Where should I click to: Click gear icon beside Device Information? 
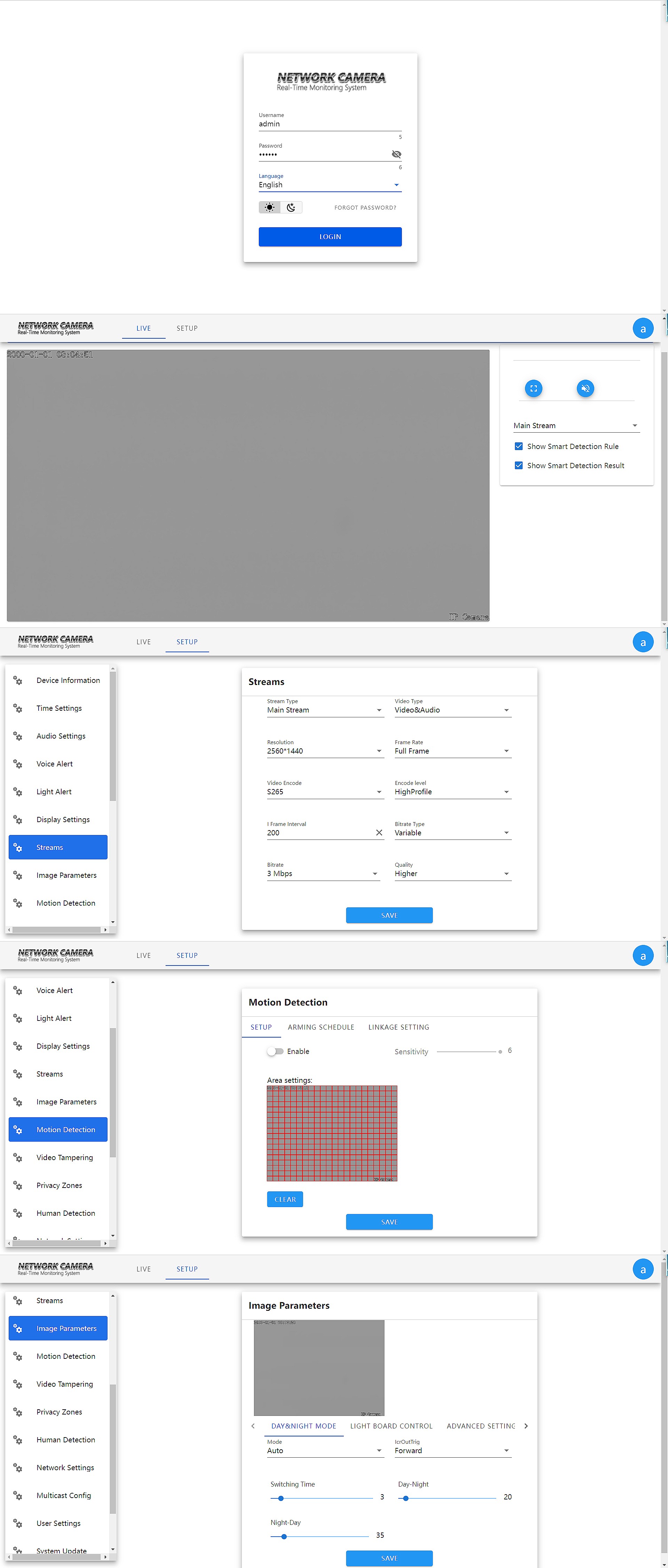pos(18,680)
